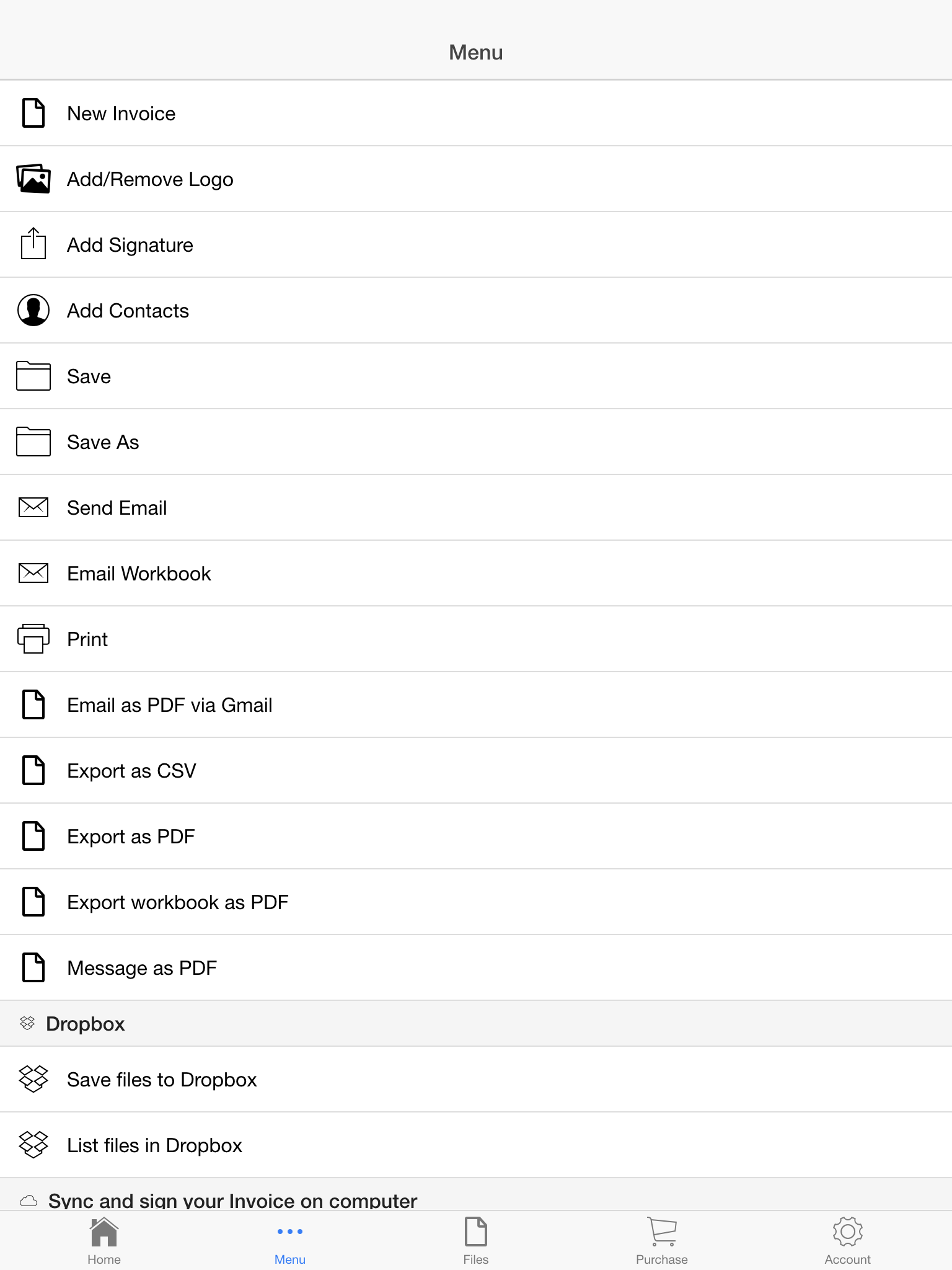This screenshot has width=952, height=1270.
Task: Tap the Add/Remove Logo picture icon
Action: pos(33,179)
